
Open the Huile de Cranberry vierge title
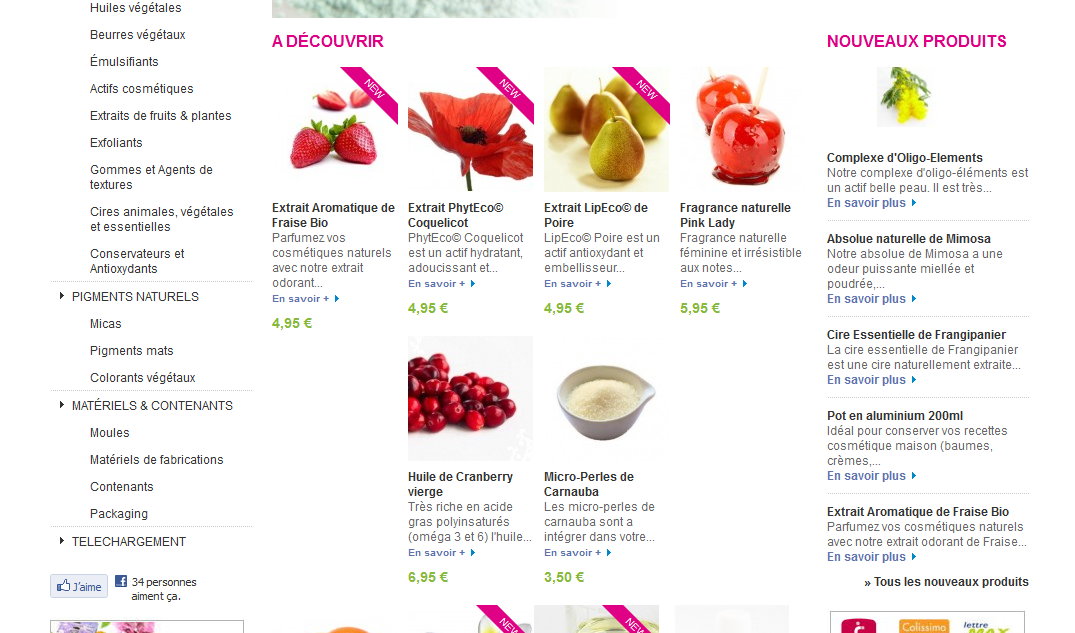[460, 484]
